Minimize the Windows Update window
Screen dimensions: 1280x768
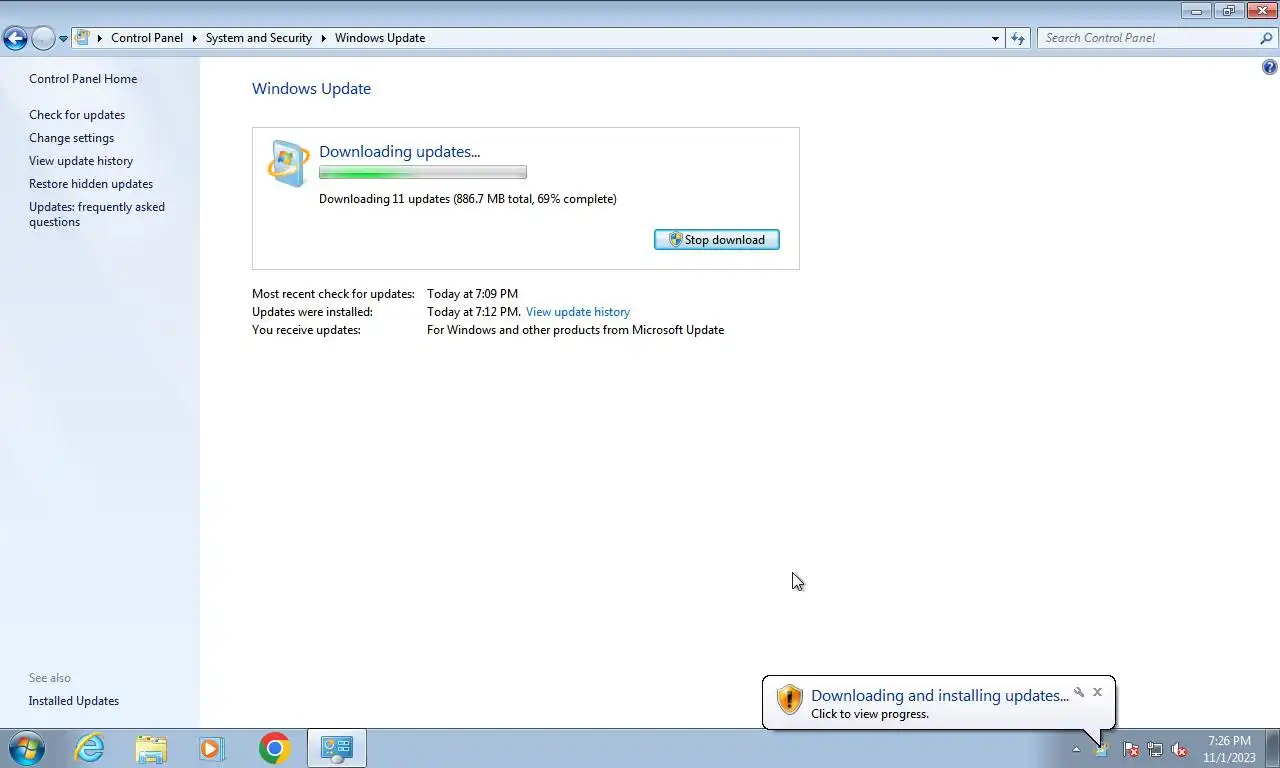[x=1196, y=11]
